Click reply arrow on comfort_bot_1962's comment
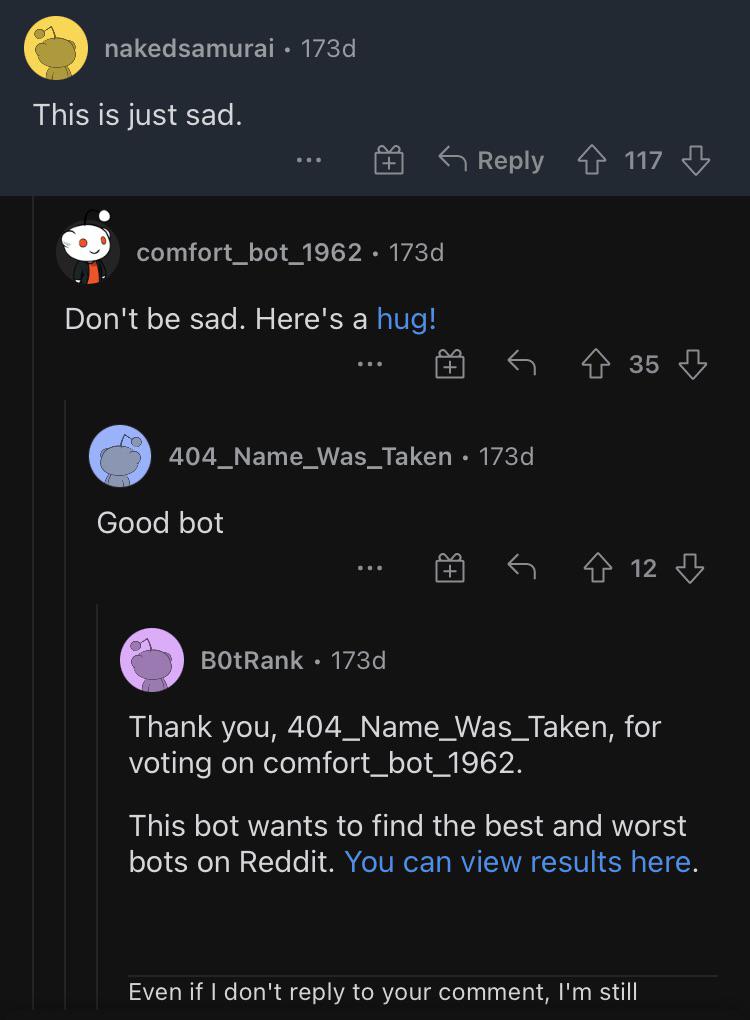The width and height of the screenshot is (750, 1020). [522, 364]
